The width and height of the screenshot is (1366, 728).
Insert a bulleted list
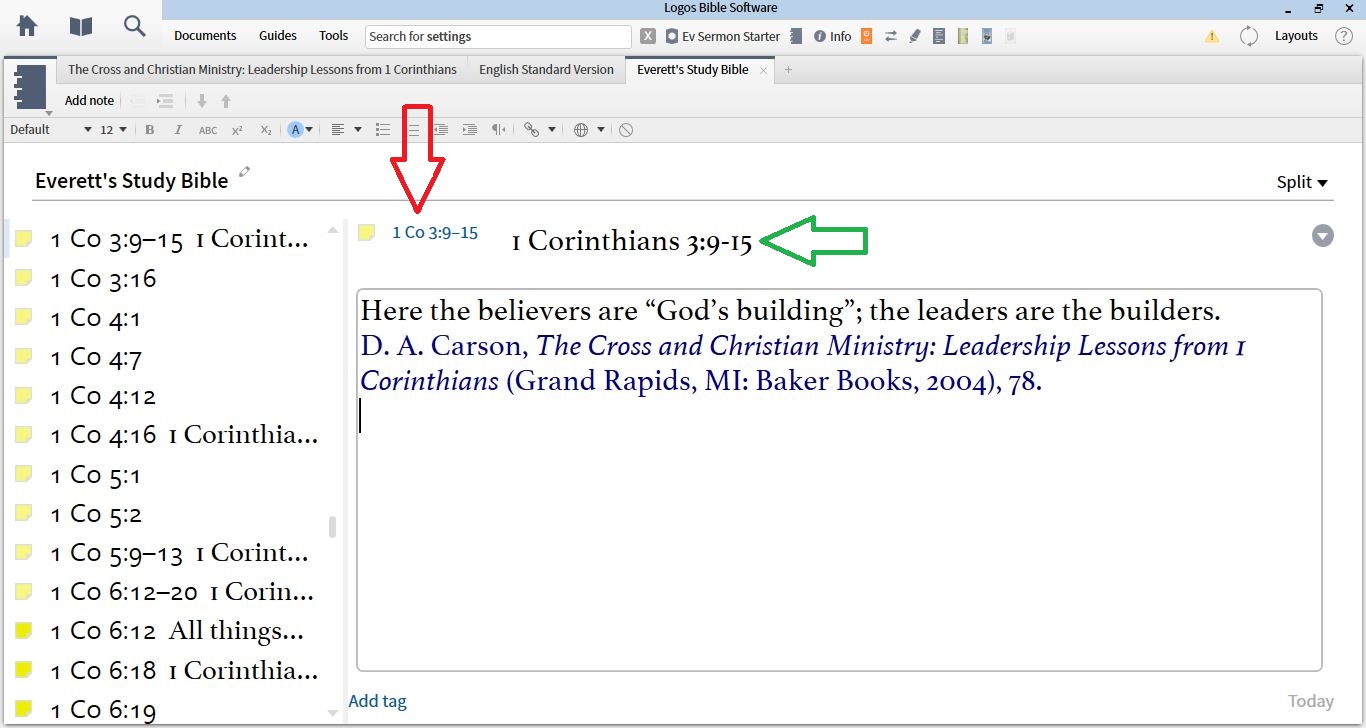pyautogui.click(x=382, y=130)
